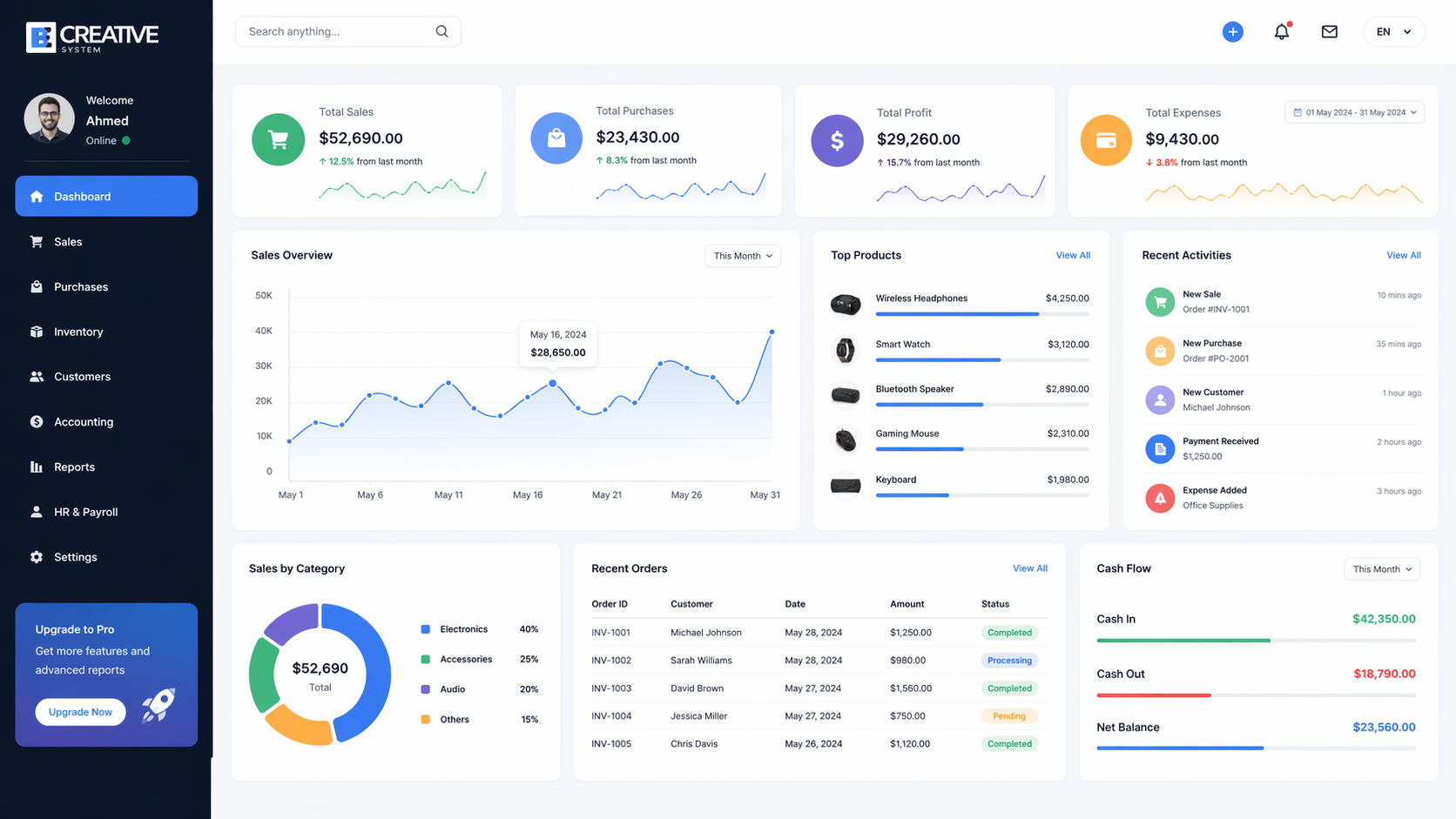Viewport: 1456px width, 819px height.
Task: Click the blue plus add button
Action: pos(1232,32)
